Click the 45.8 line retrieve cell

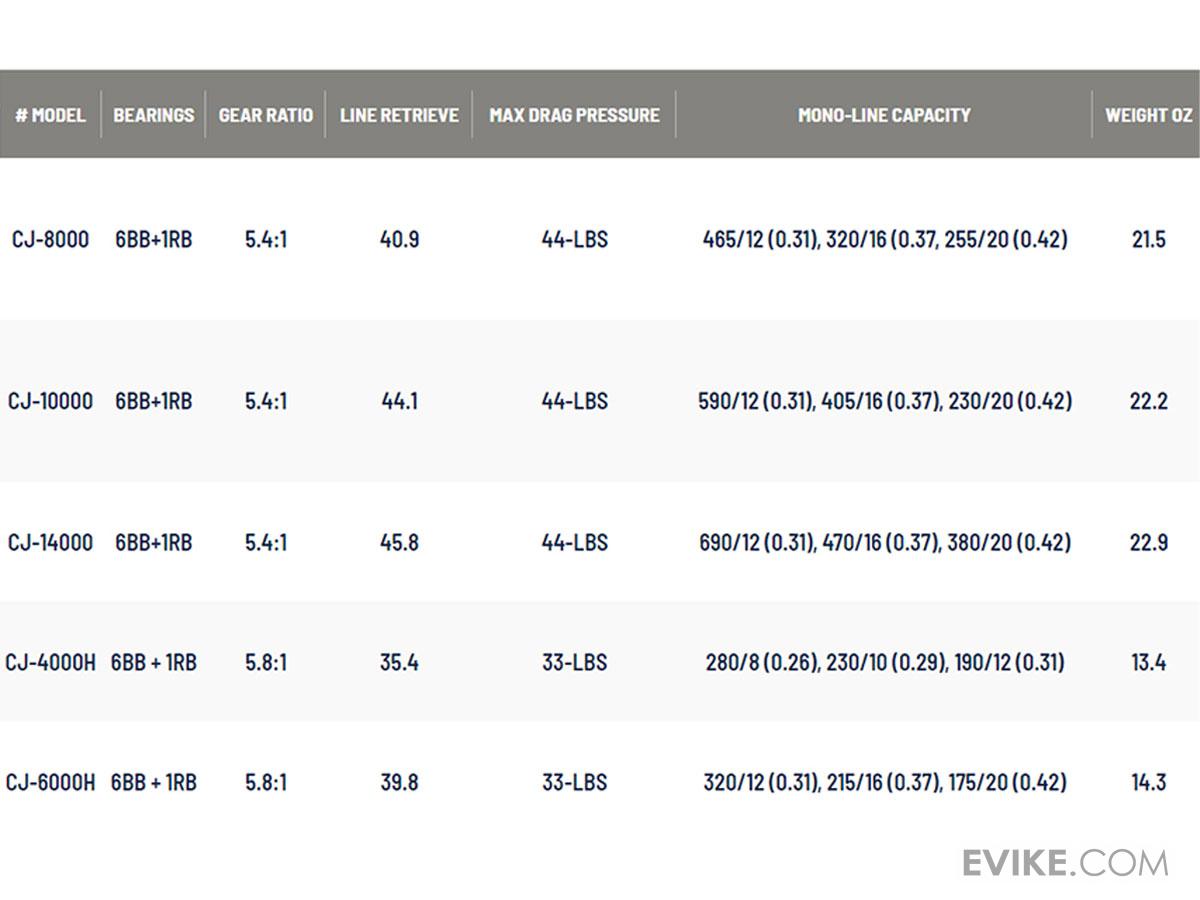(x=399, y=542)
